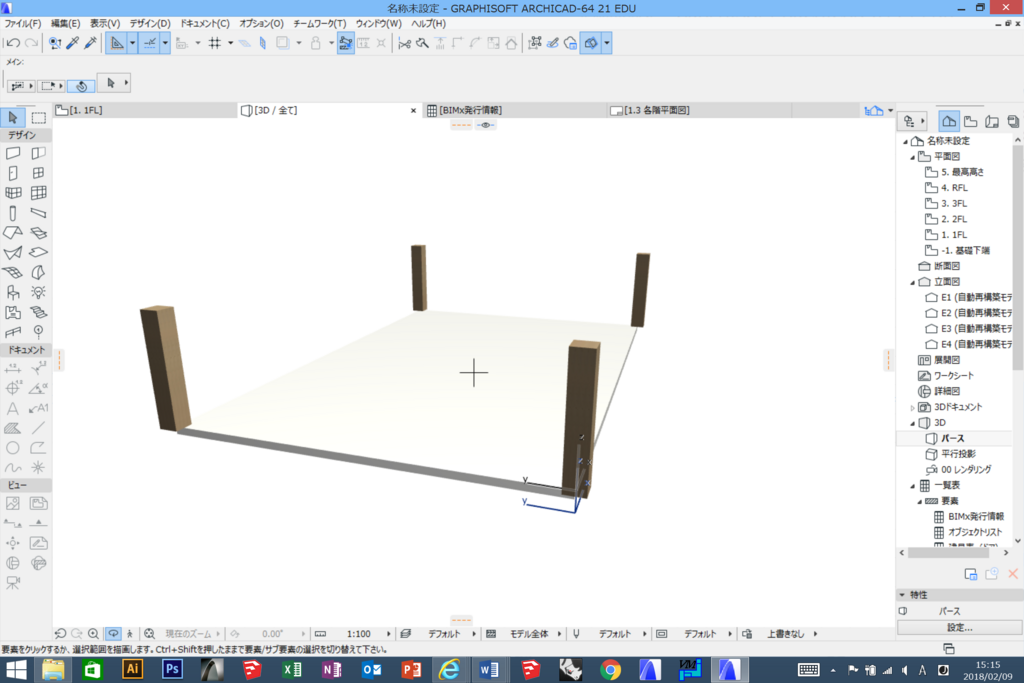This screenshot has width=1024, height=683.
Task: Open Project Map icon in Navigator
Action: point(949,121)
